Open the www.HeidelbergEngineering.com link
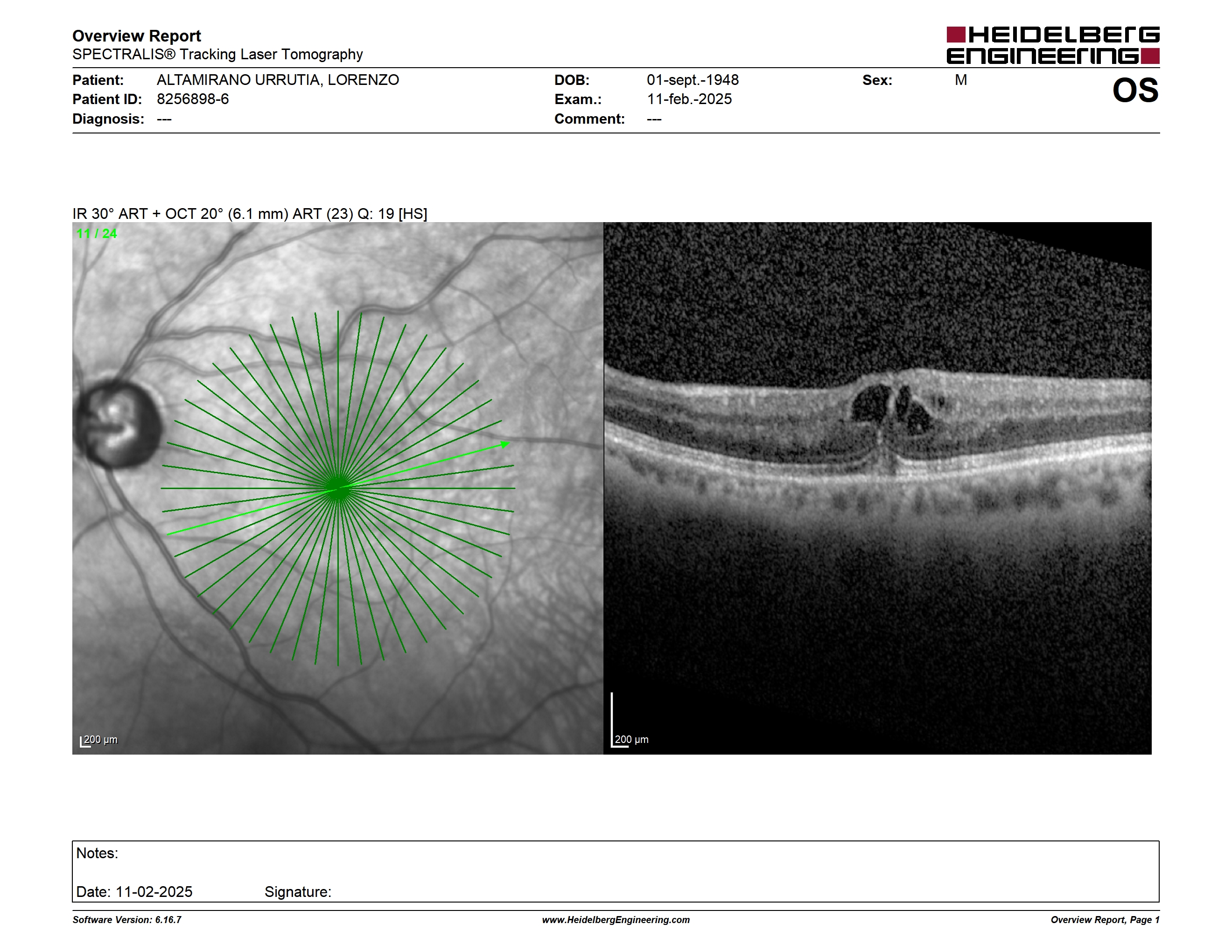1232x952 pixels. point(616,920)
